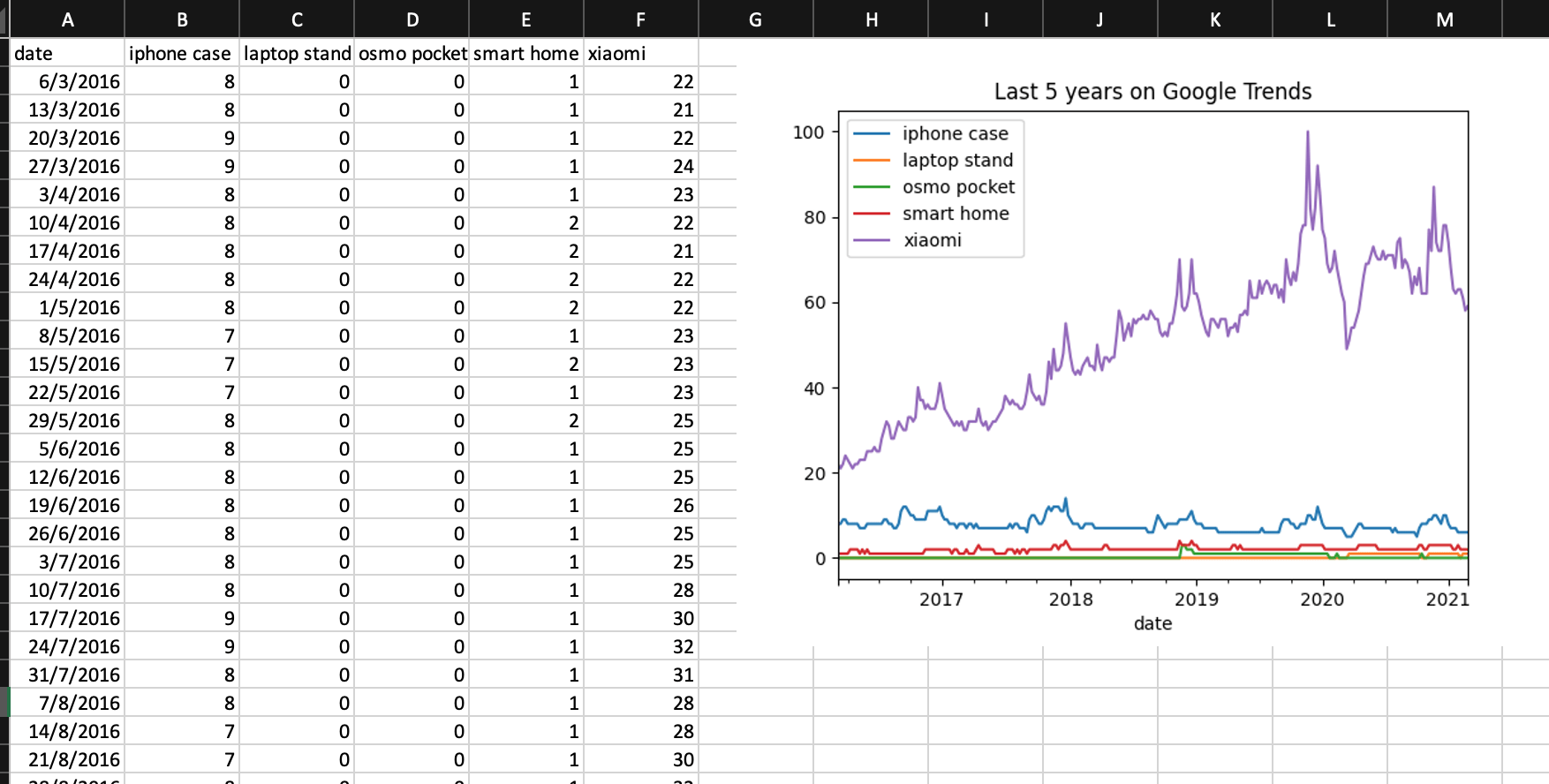Select the date cell 5/6/2016

(67, 449)
